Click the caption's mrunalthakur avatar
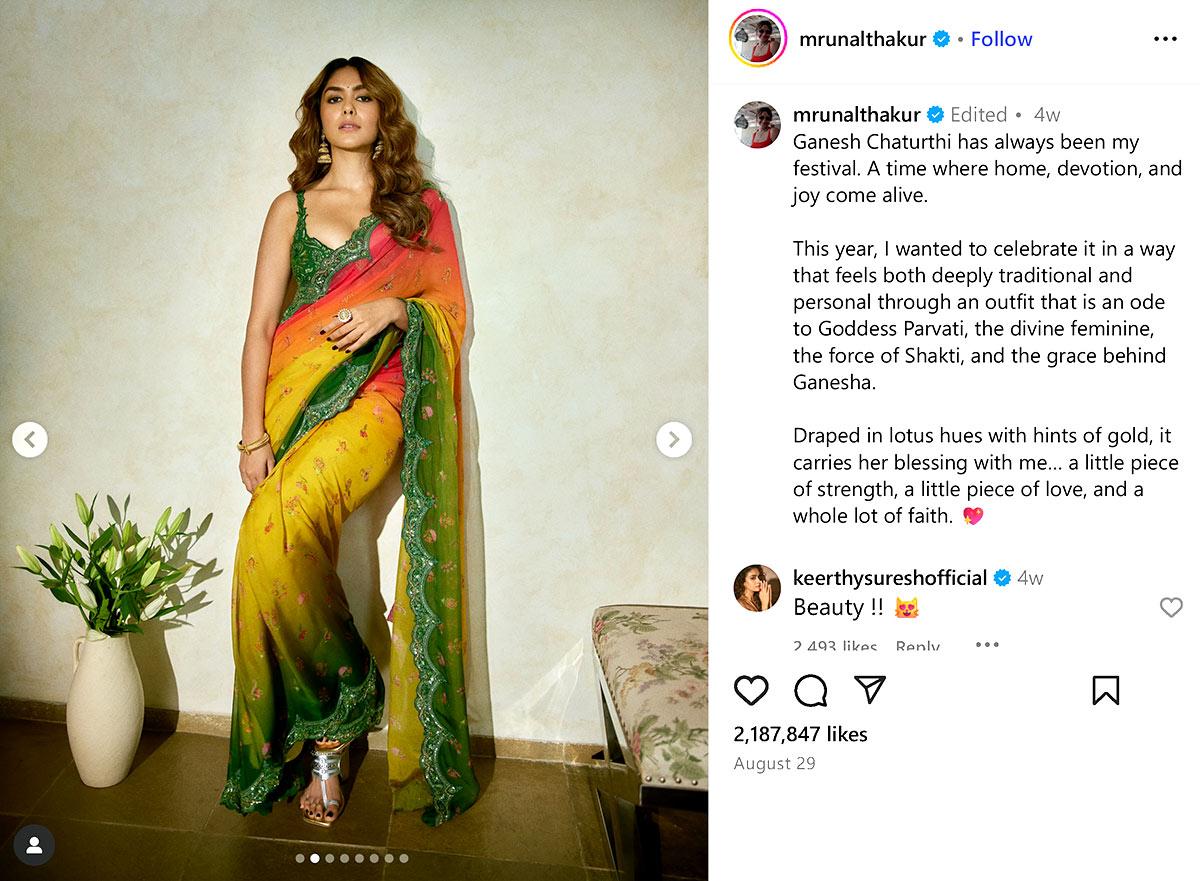 (x=757, y=124)
